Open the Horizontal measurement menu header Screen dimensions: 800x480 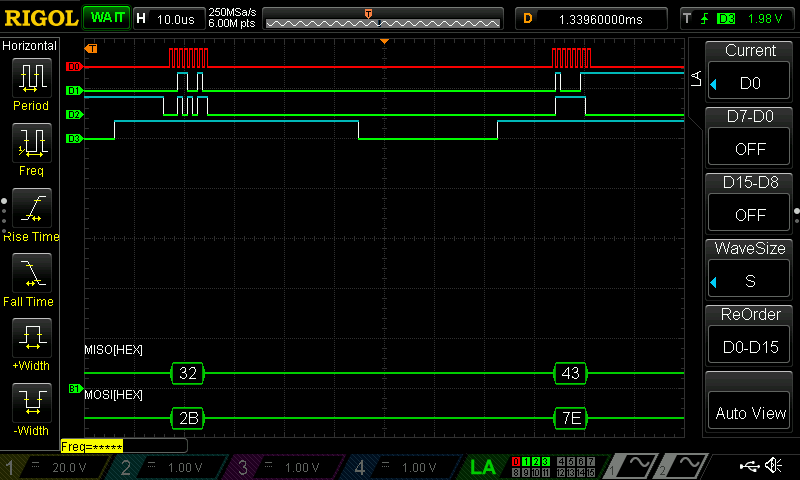click(x=30, y=46)
